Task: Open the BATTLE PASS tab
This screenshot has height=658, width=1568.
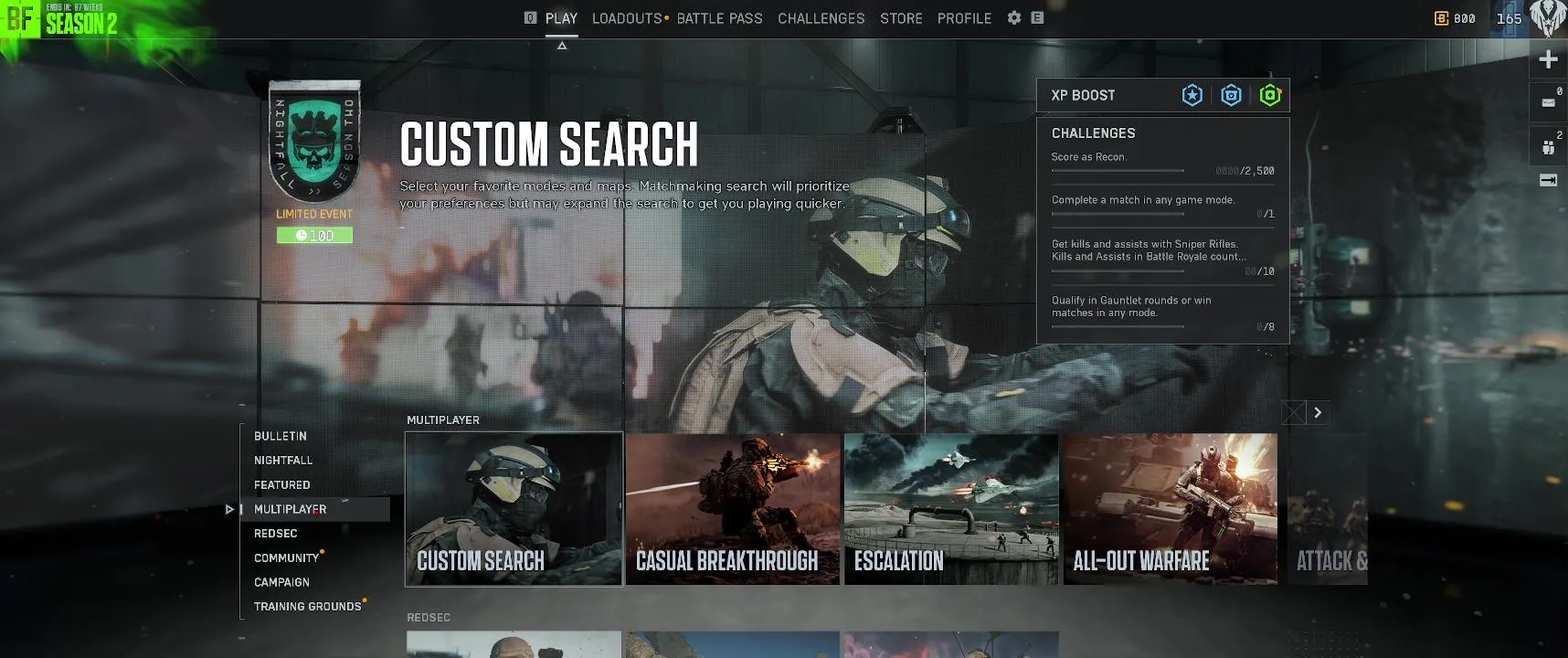Action: tap(719, 18)
